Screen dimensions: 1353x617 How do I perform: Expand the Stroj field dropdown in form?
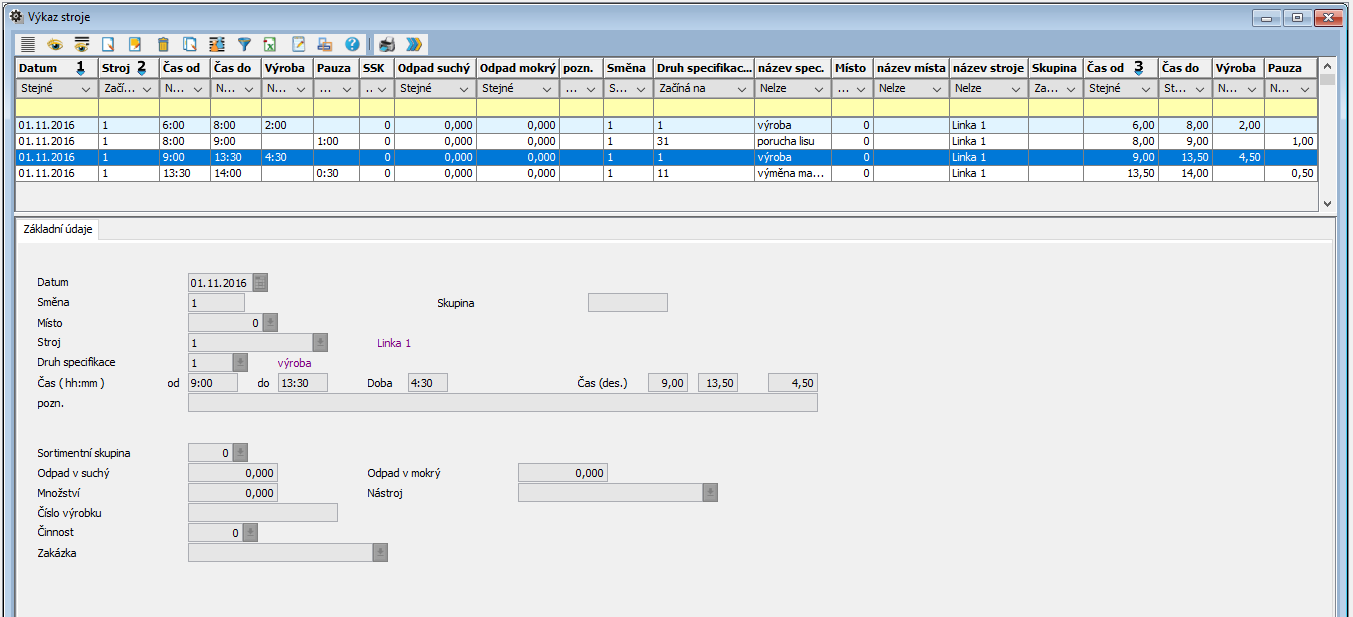(320, 343)
